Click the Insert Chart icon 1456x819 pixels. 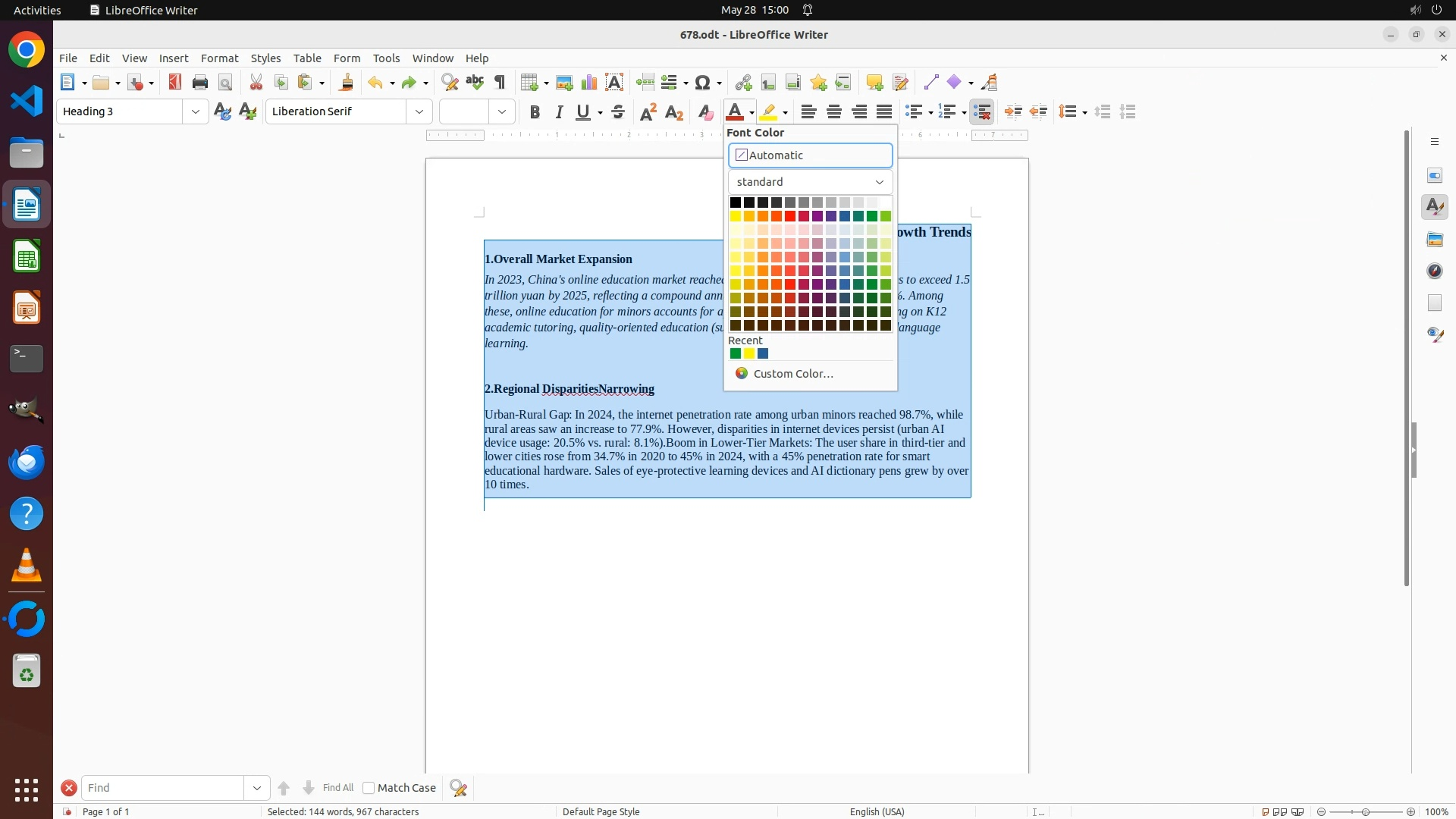tap(589, 83)
